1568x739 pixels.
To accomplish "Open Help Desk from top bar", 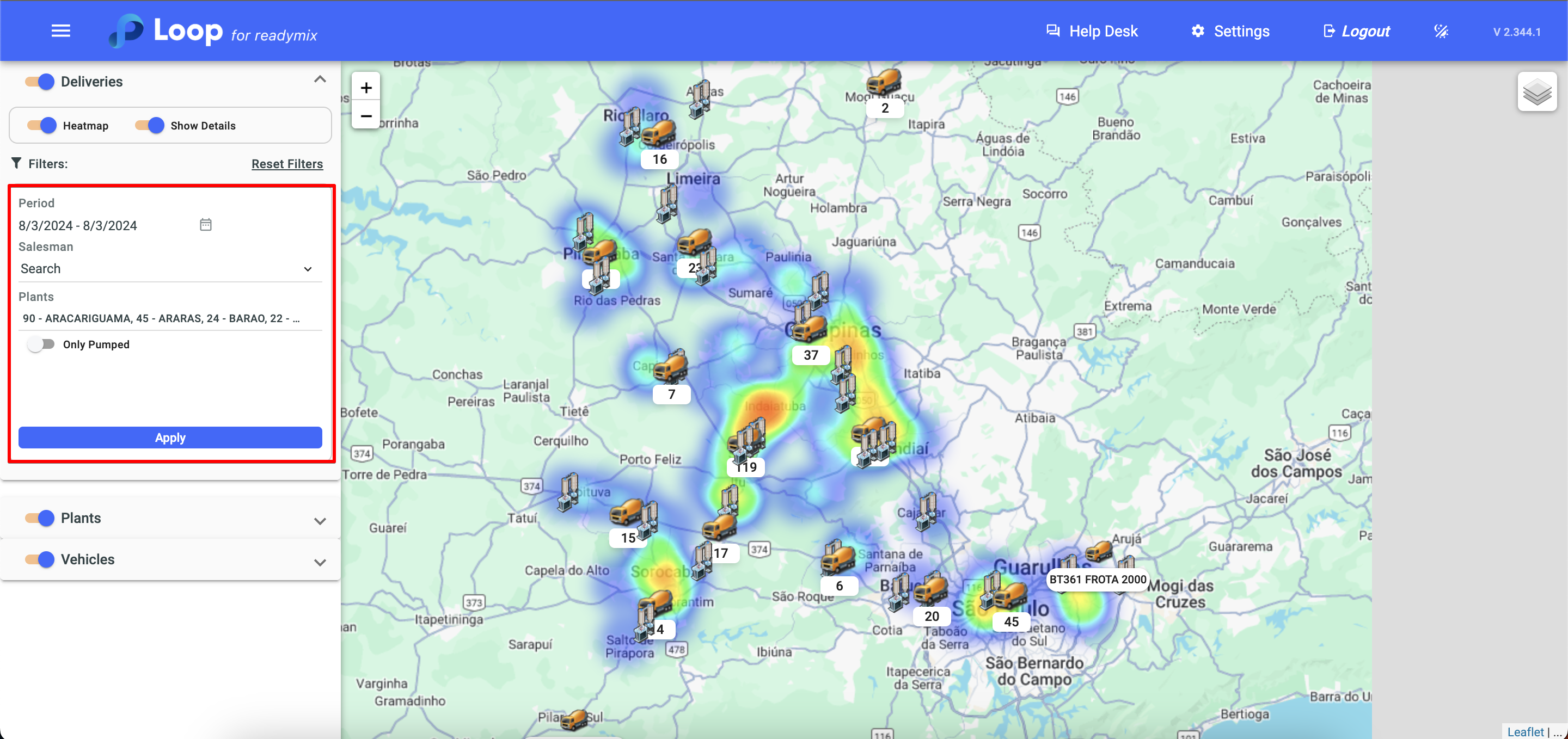I will click(1092, 32).
